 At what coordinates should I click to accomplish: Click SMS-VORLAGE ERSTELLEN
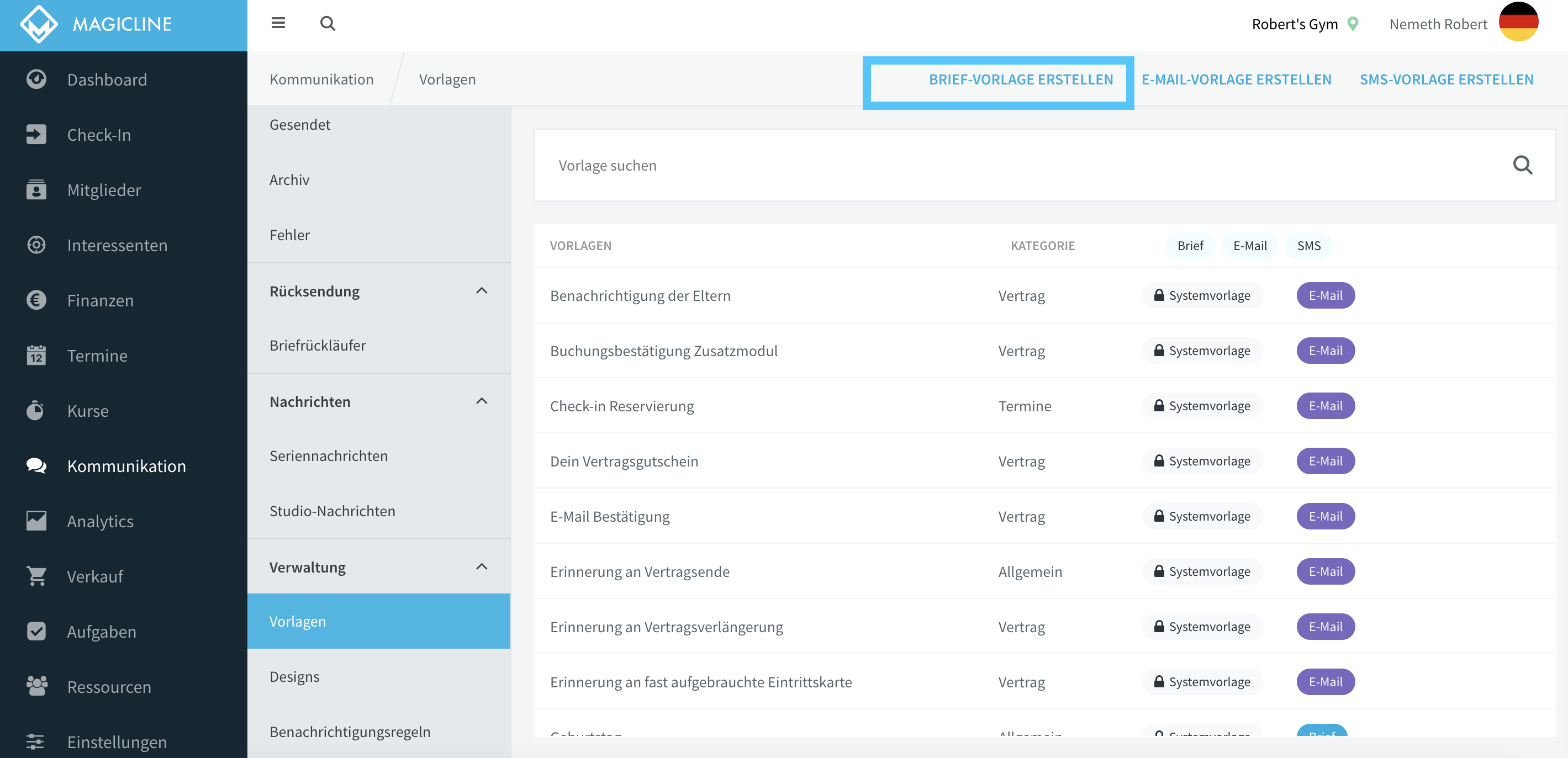point(1446,79)
